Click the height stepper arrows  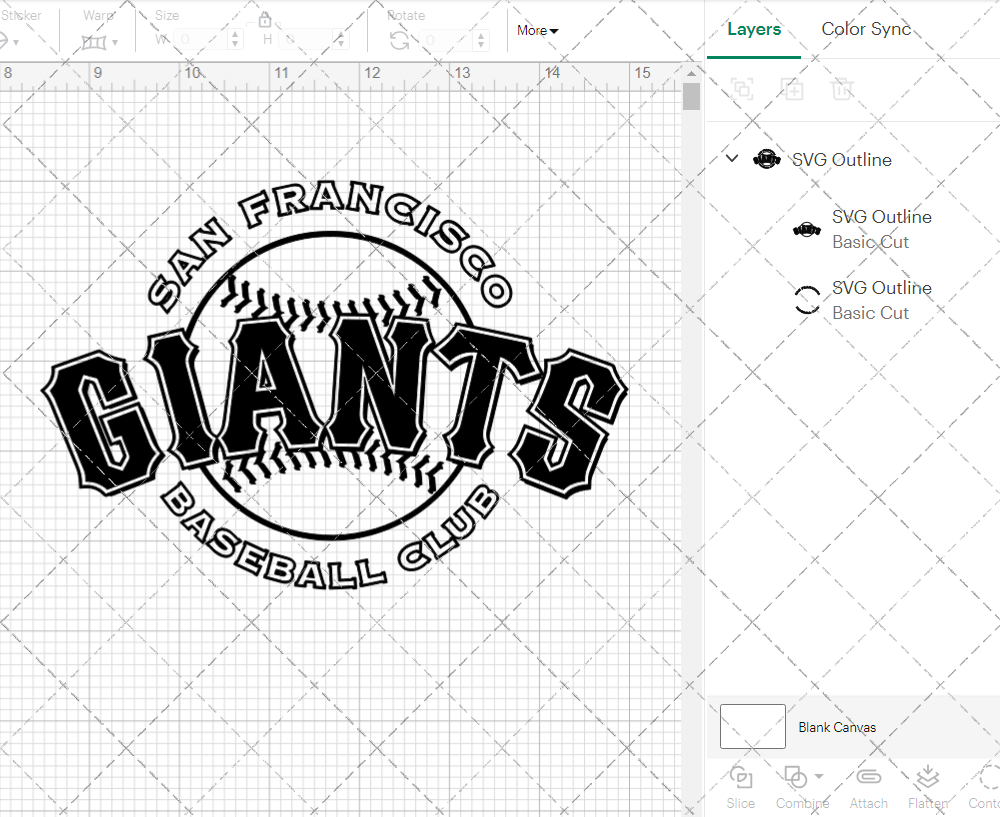coord(341,40)
